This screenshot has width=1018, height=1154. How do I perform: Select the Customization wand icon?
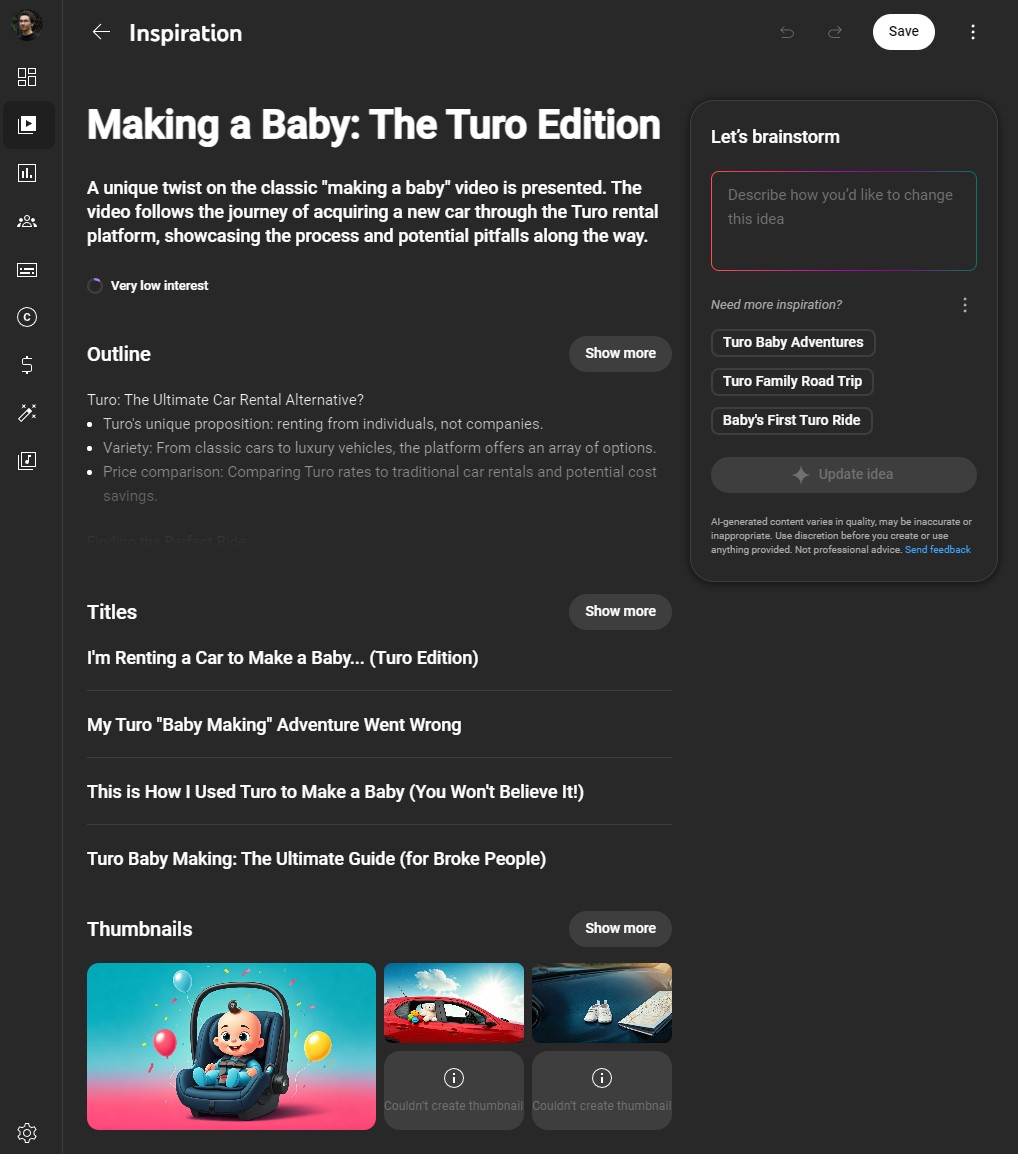27,413
